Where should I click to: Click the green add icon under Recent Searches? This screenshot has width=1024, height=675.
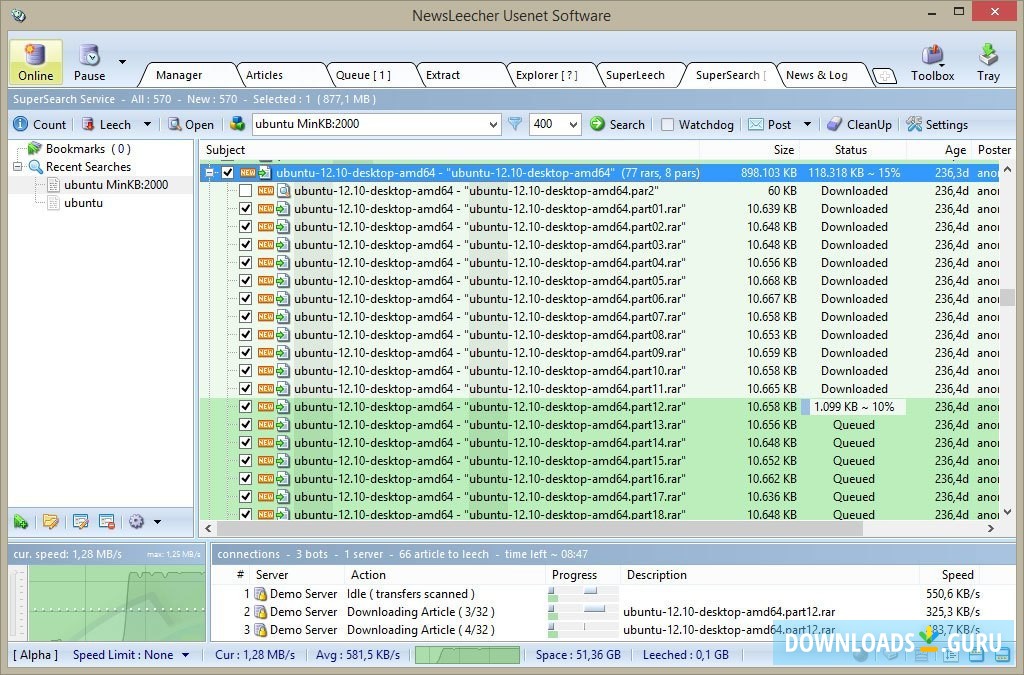(x=21, y=522)
